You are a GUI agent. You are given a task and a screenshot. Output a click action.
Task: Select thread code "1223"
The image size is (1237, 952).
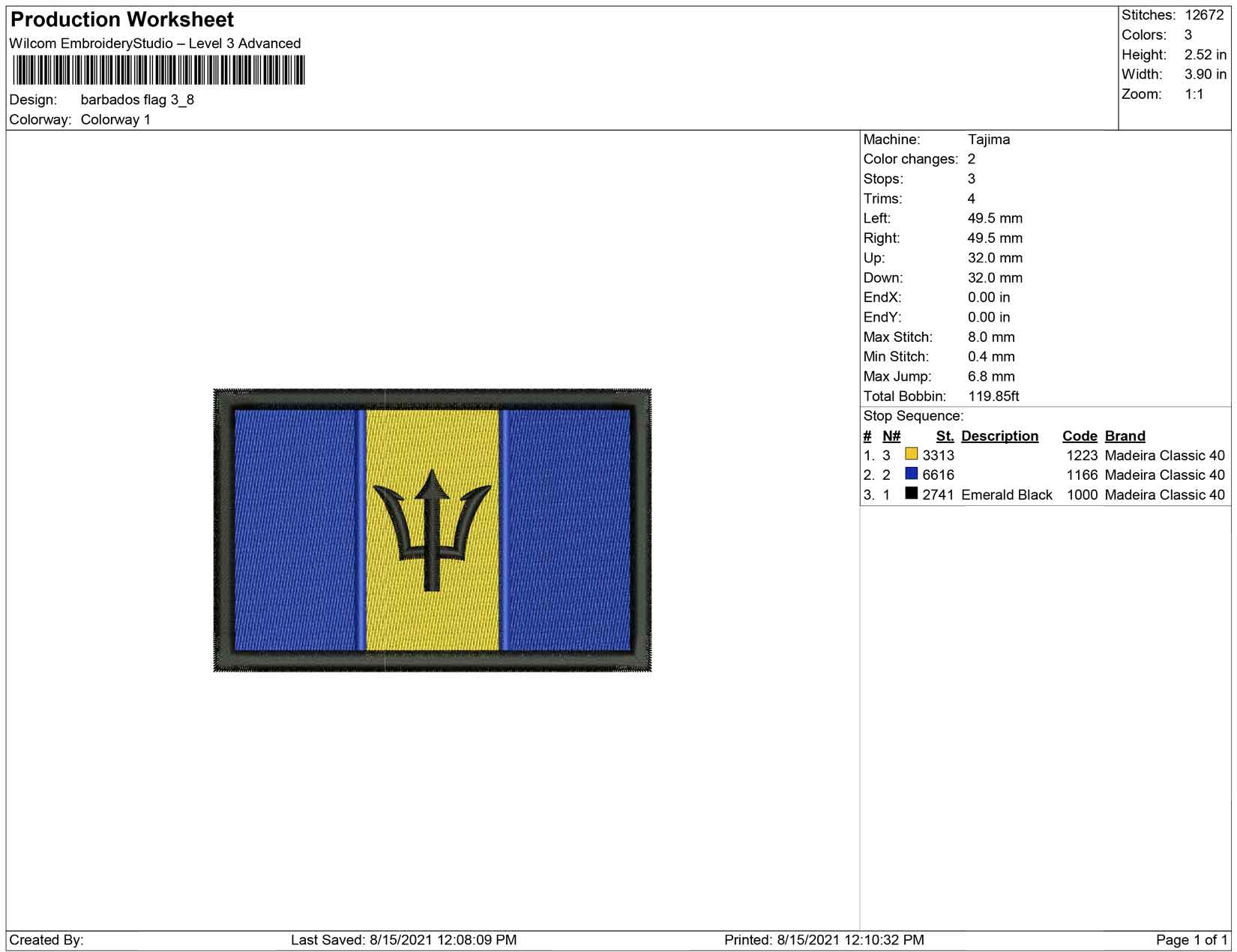pyautogui.click(x=1082, y=456)
